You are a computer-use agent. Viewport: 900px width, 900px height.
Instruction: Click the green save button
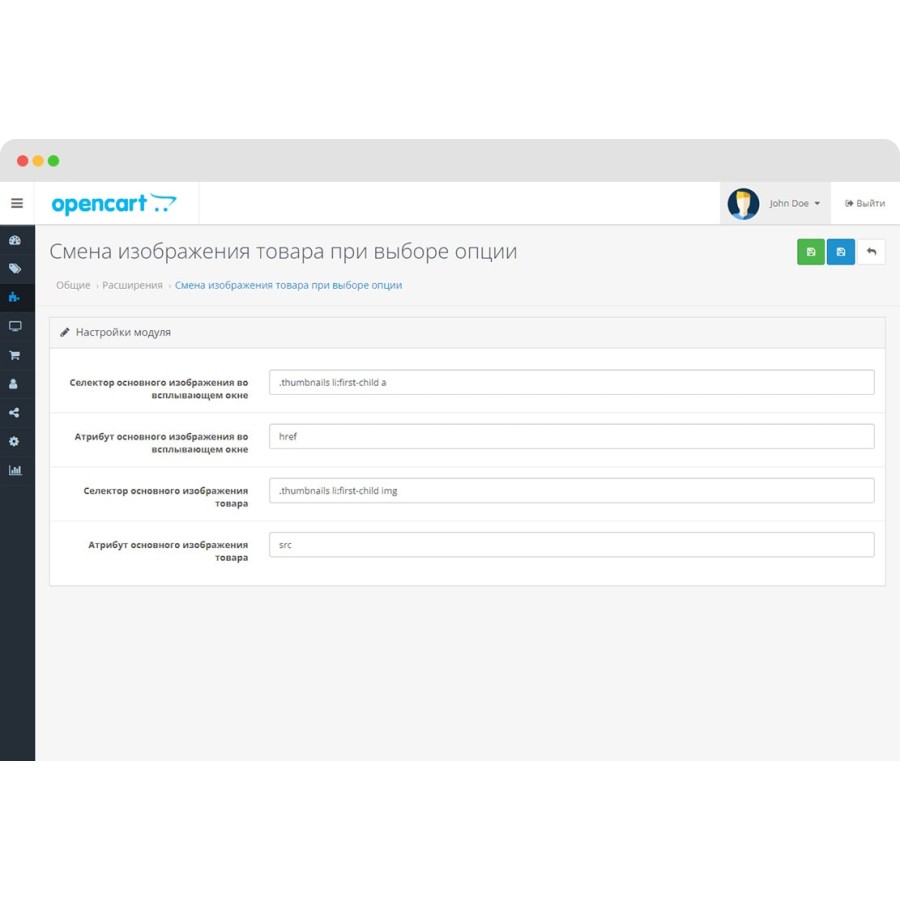click(x=811, y=252)
